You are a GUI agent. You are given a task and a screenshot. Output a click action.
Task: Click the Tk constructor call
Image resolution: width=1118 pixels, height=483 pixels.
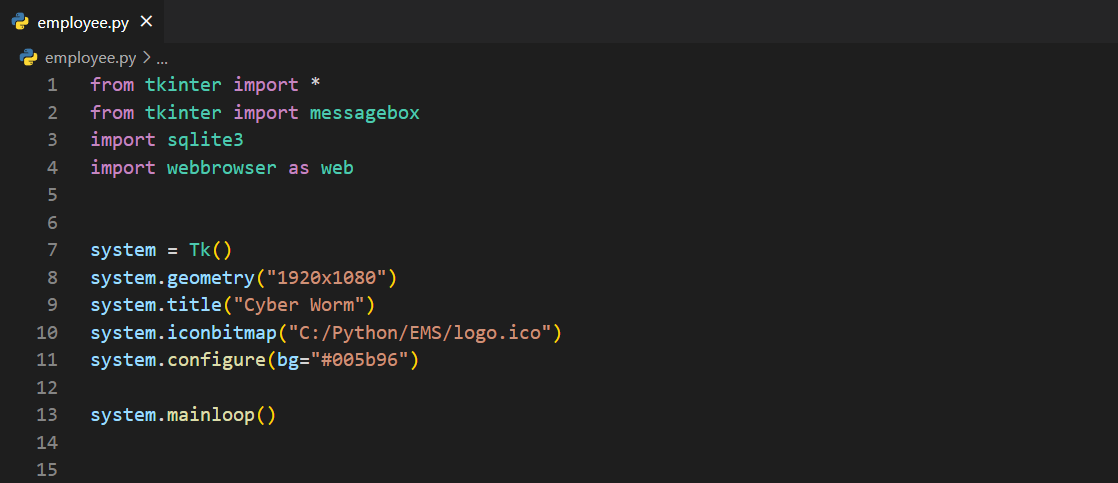[199, 249]
